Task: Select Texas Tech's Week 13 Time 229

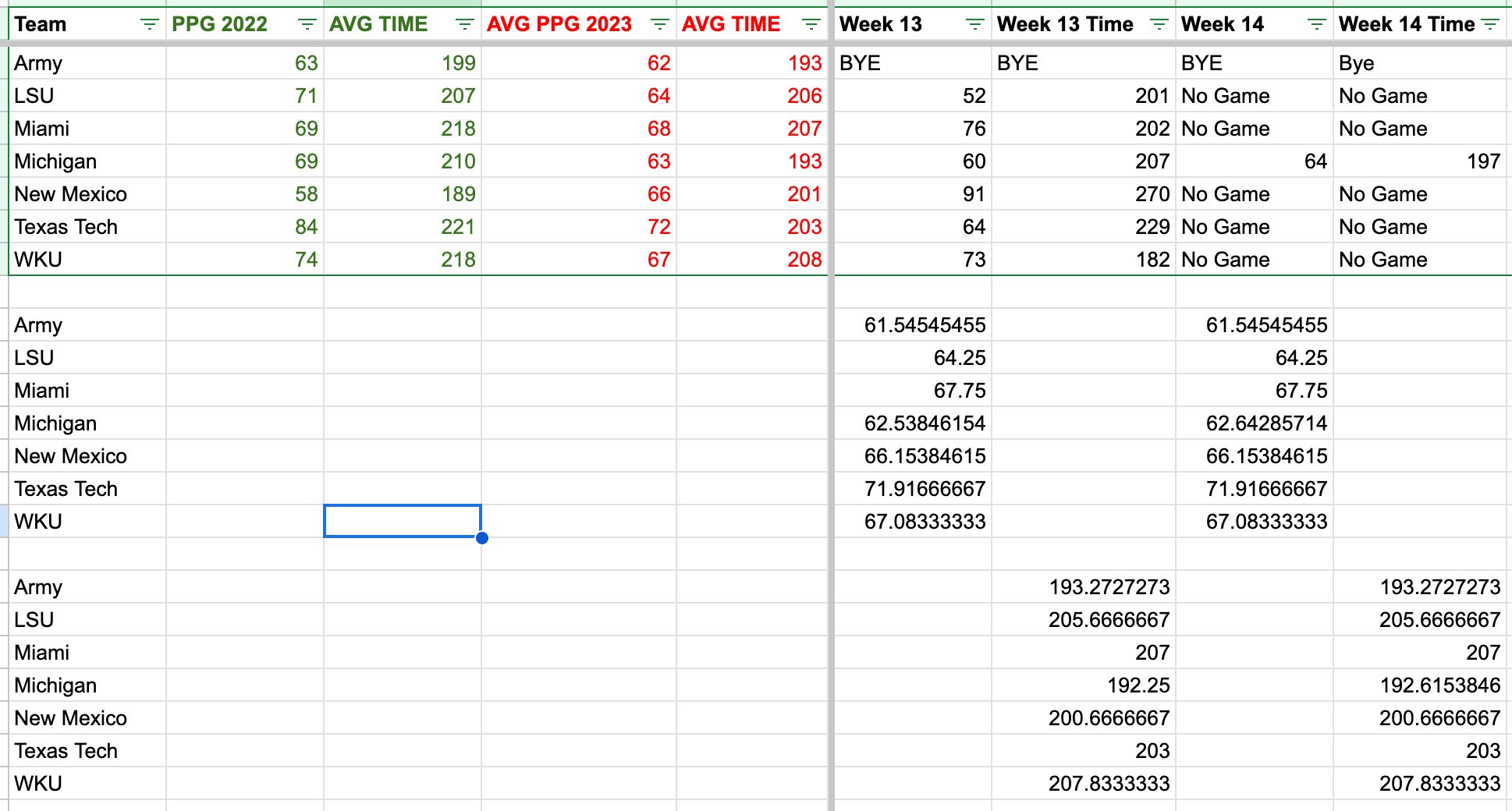Action: coord(1084,227)
